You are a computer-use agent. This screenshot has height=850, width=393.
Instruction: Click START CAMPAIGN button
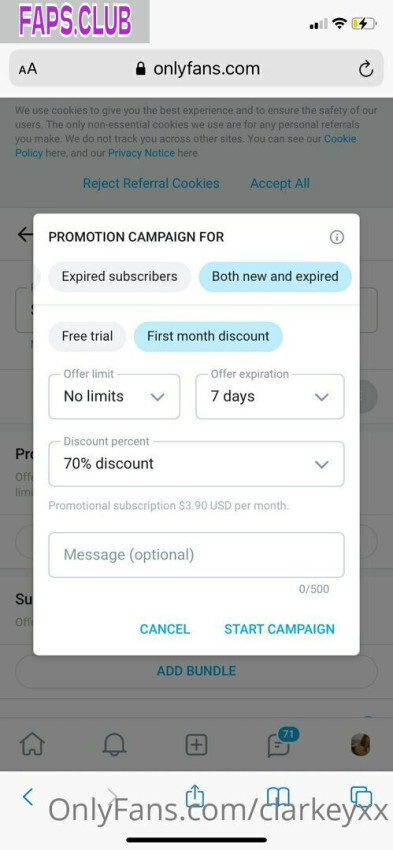coord(279,629)
